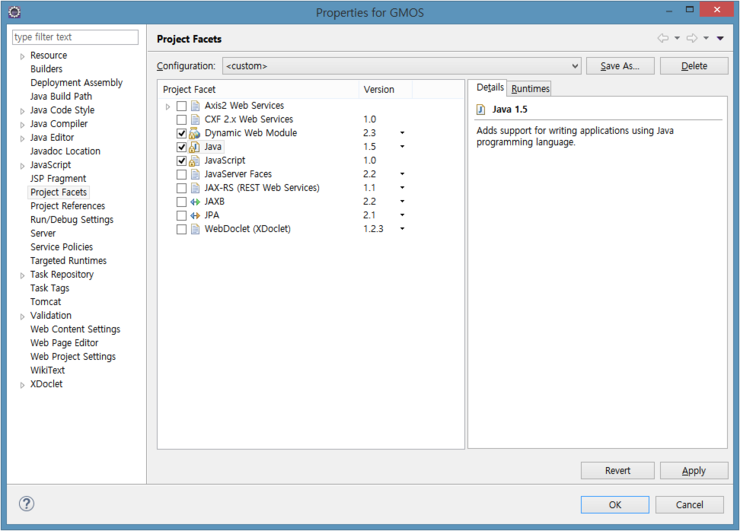Uncheck the Dynamic Web Module checkbox
This screenshot has width=740, height=531.
(x=181, y=133)
